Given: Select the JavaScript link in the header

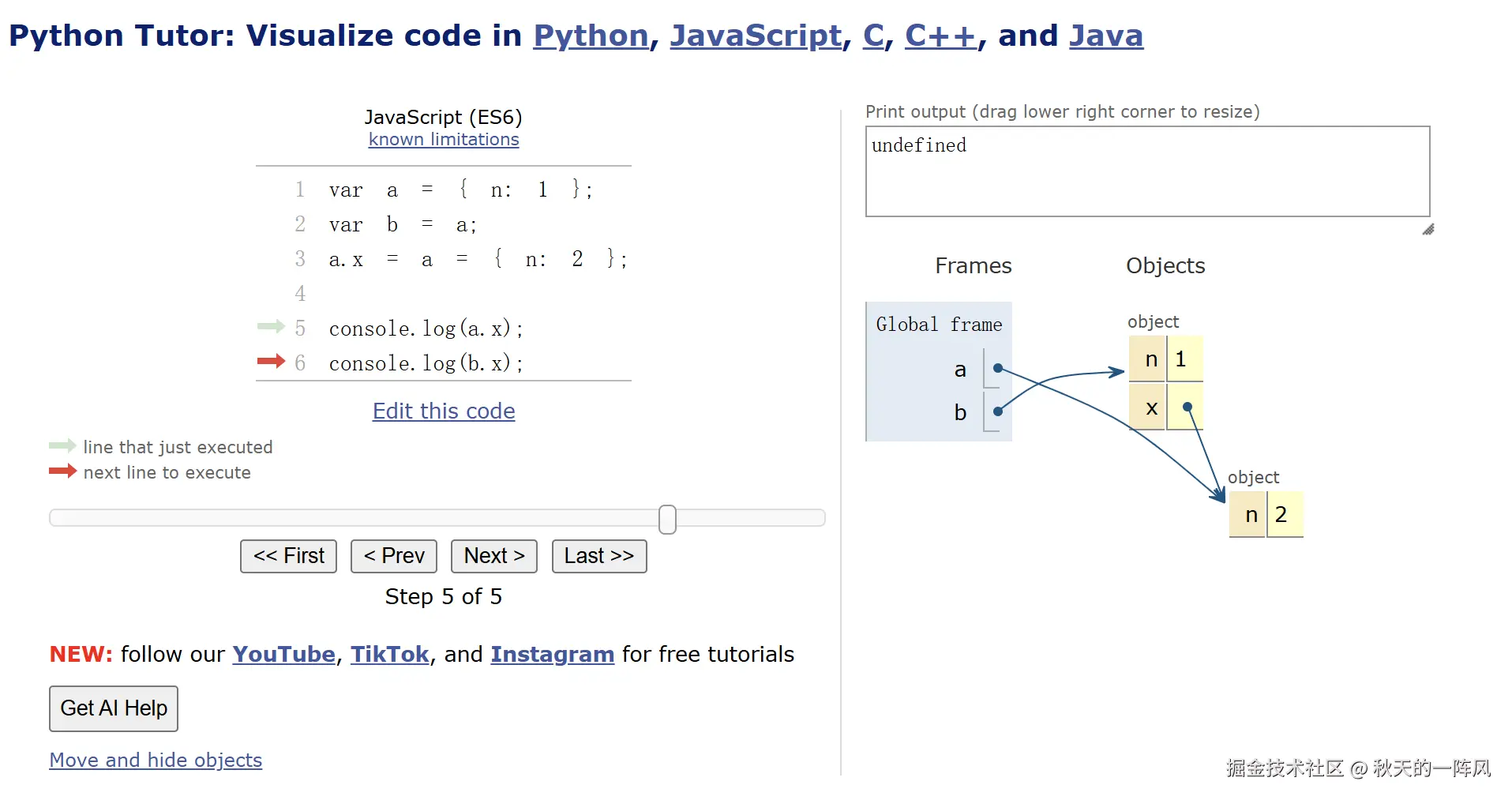Looking at the screenshot, I should click(x=756, y=36).
